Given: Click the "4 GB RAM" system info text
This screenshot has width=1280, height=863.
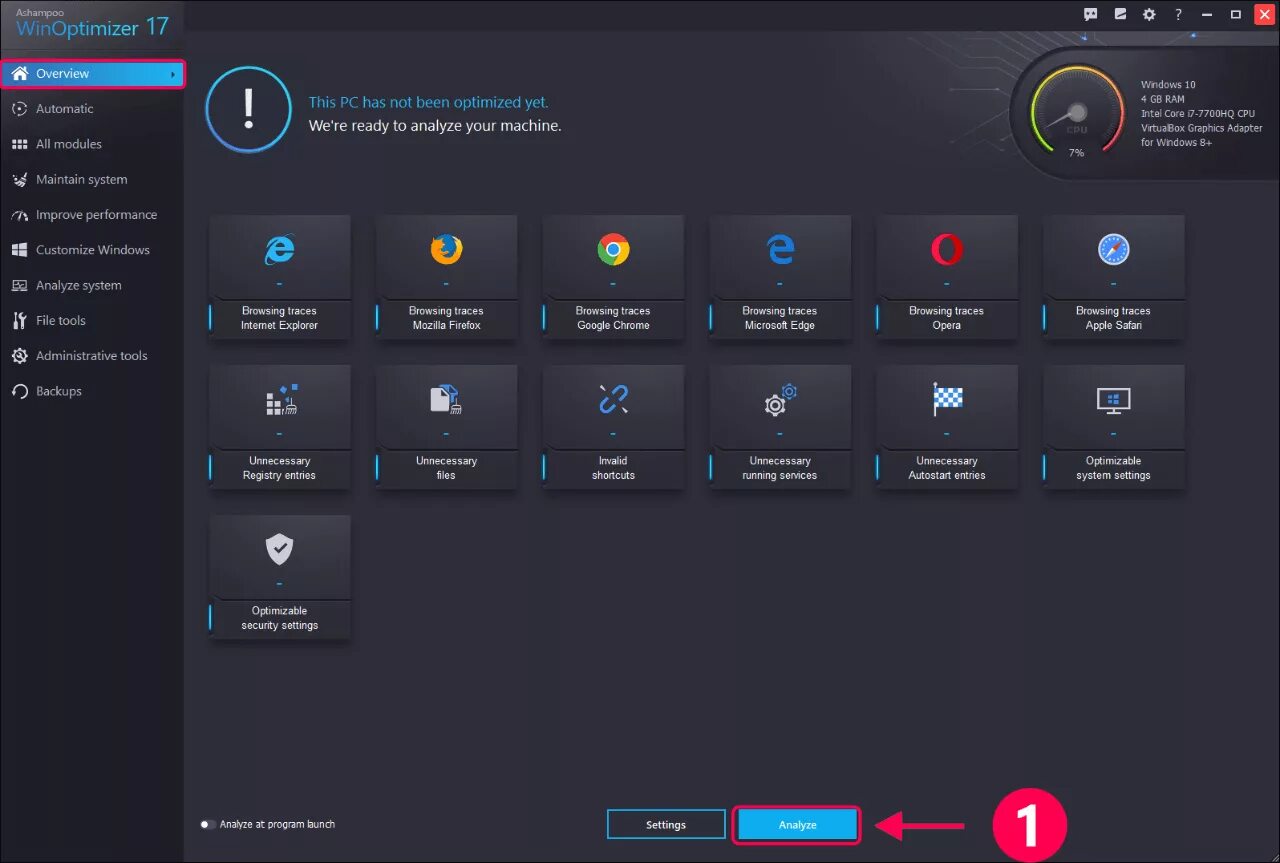Looking at the screenshot, I should click(x=1163, y=100).
